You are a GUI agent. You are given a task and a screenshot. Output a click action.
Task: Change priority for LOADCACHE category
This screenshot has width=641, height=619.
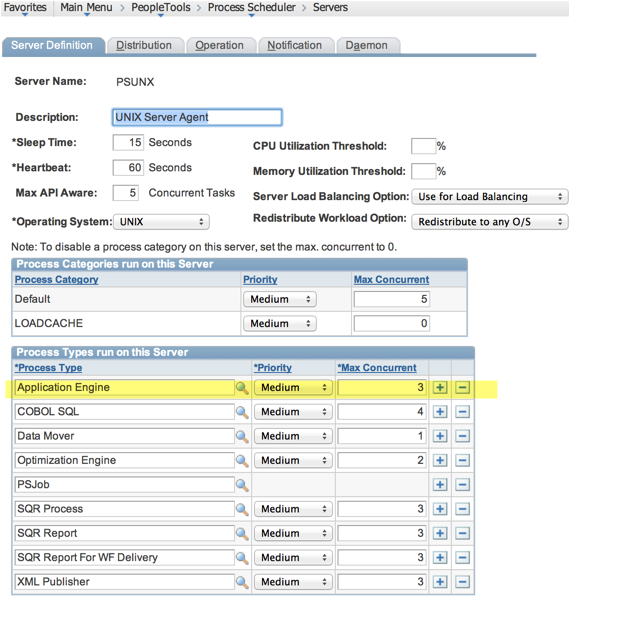click(280, 324)
